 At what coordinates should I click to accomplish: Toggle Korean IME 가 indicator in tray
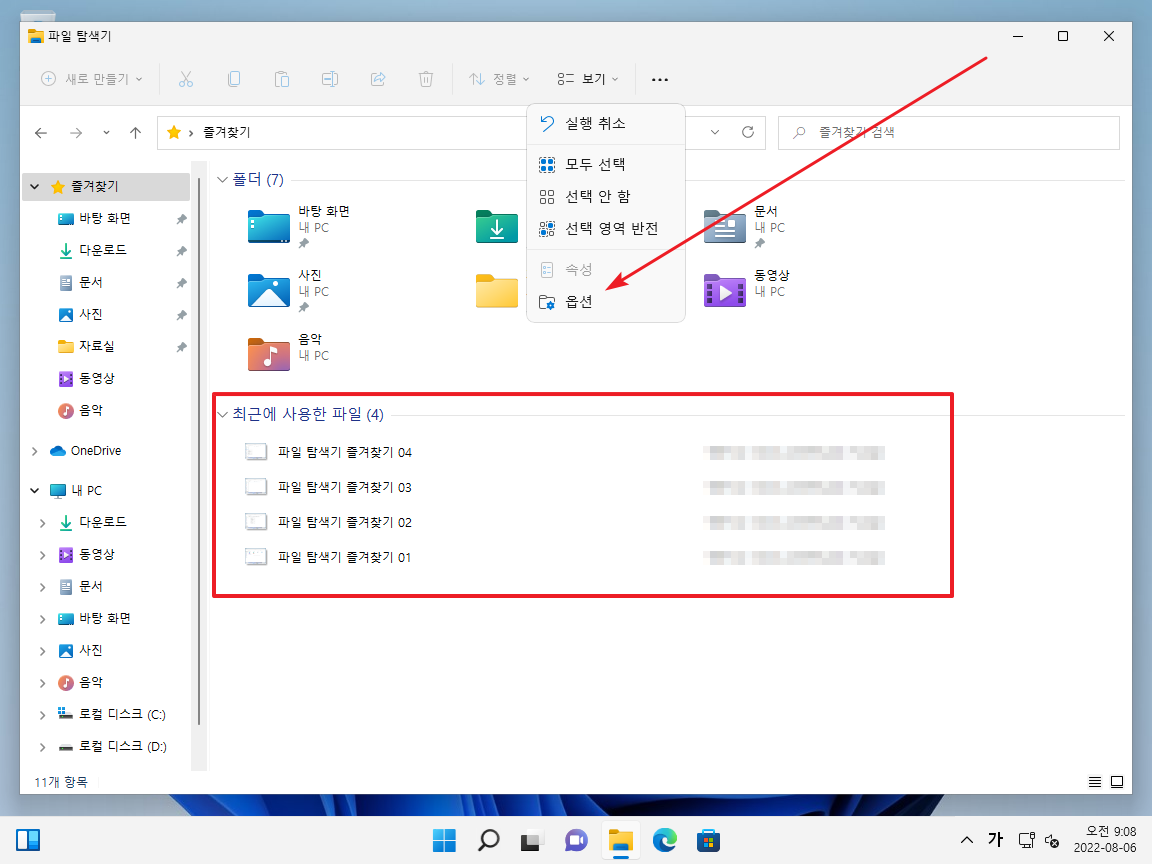pyautogui.click(x=996, y=840)
